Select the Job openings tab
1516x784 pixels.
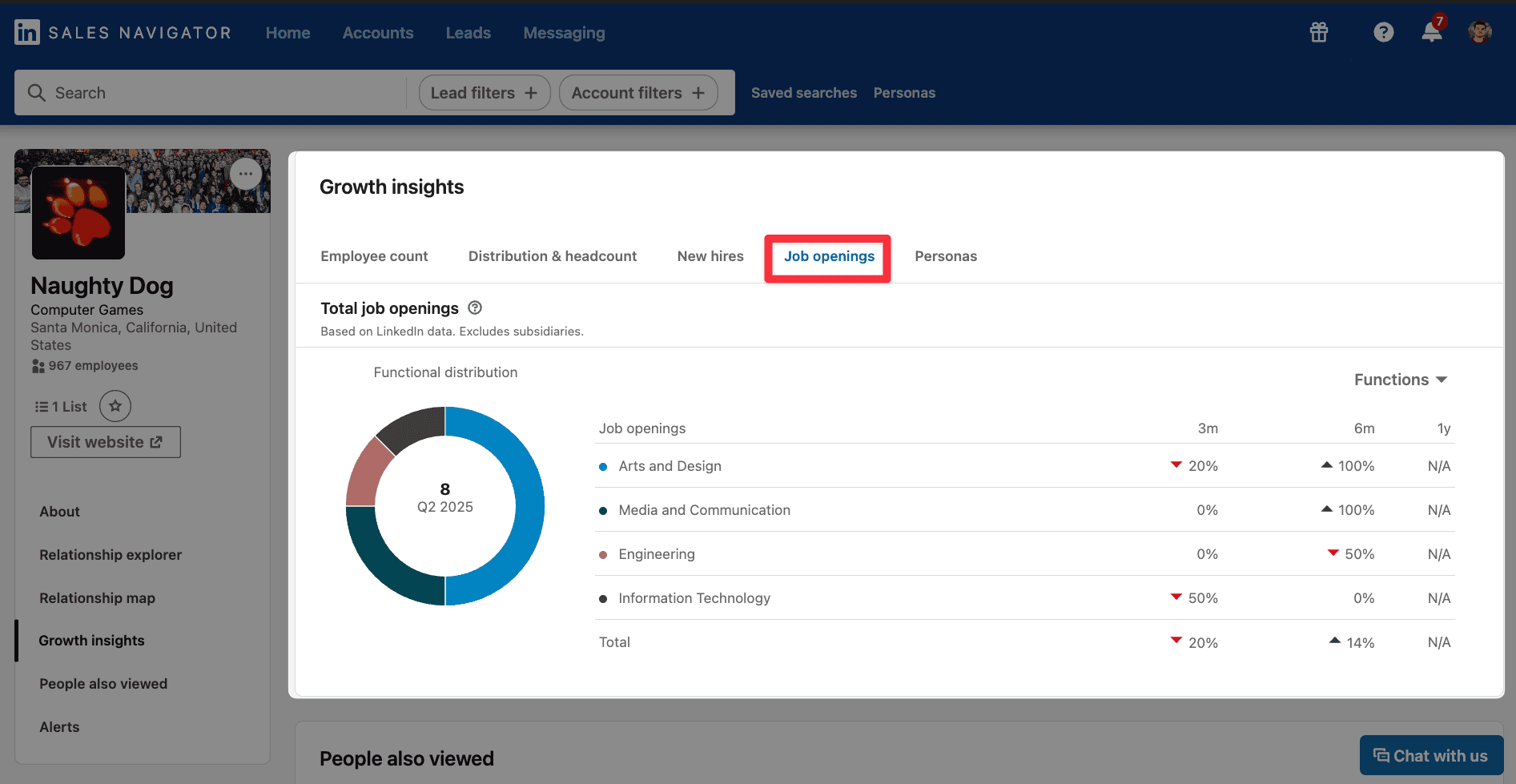pos(829,256)
